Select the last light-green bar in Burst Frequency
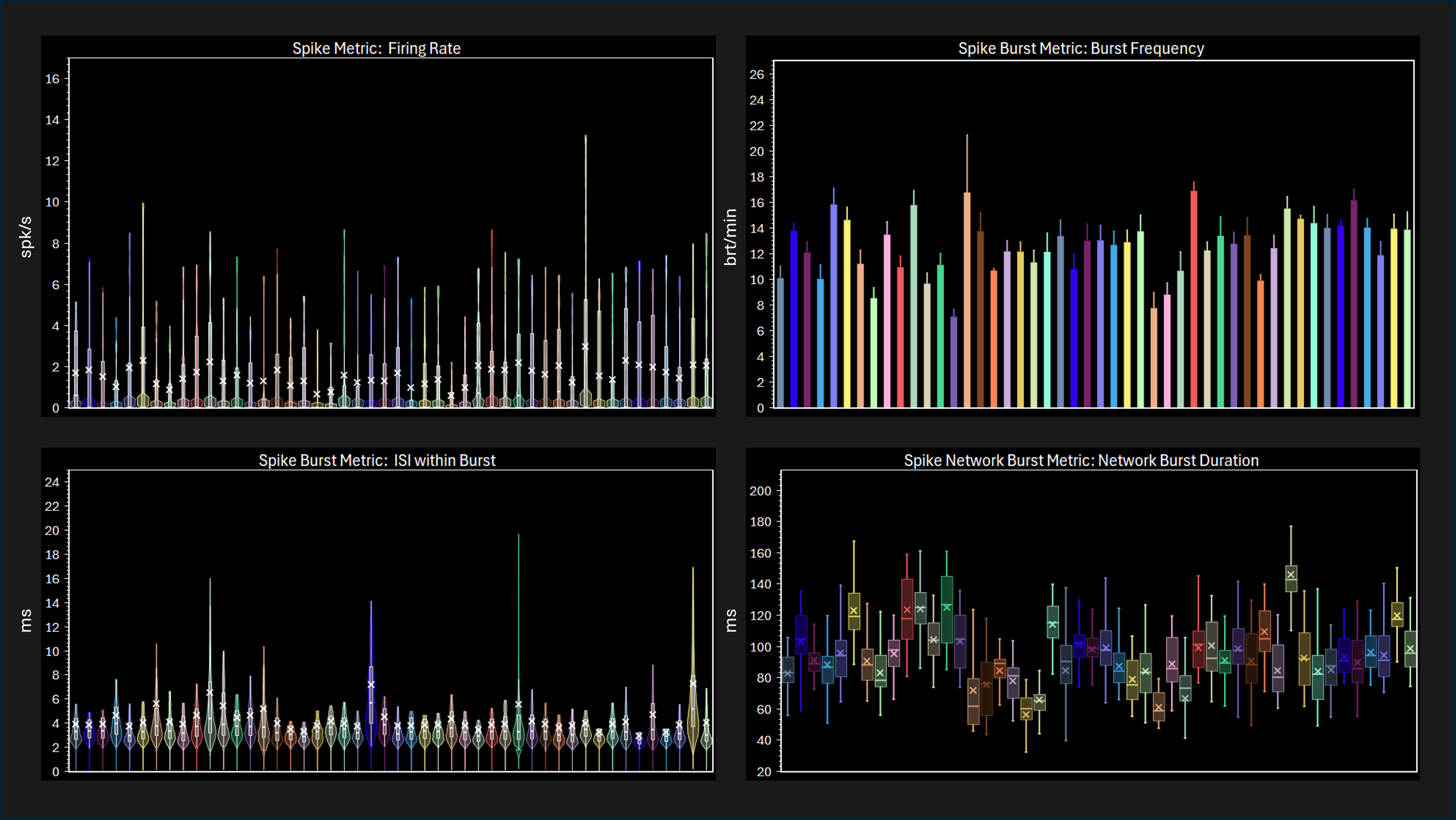 click(1407, 318)
